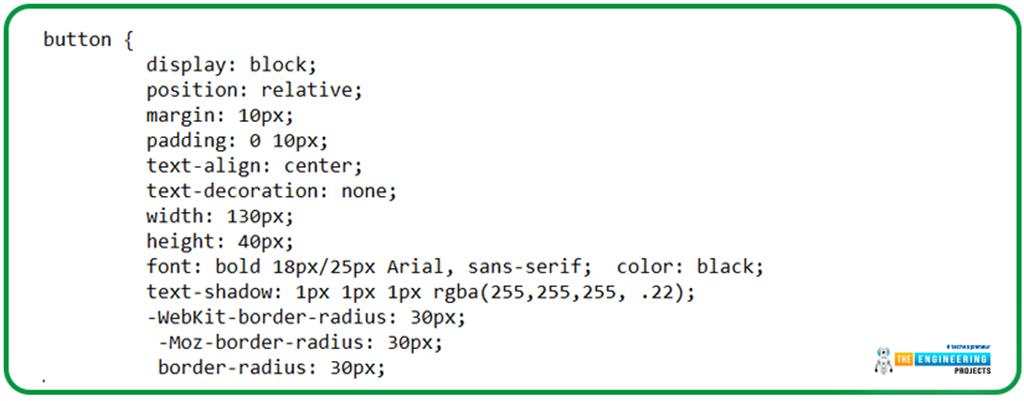Screen dimensions: 1024x401
Task: Click the PROJECTS label under logo
Action: point(970,371)
